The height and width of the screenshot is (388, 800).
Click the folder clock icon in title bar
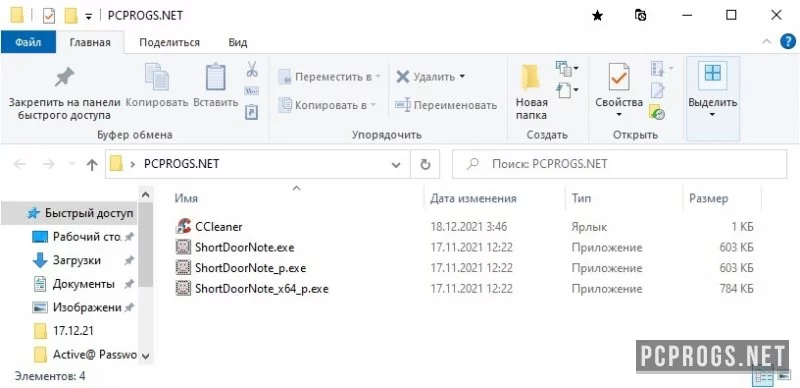pyautogui.click(x=640, y=15)
